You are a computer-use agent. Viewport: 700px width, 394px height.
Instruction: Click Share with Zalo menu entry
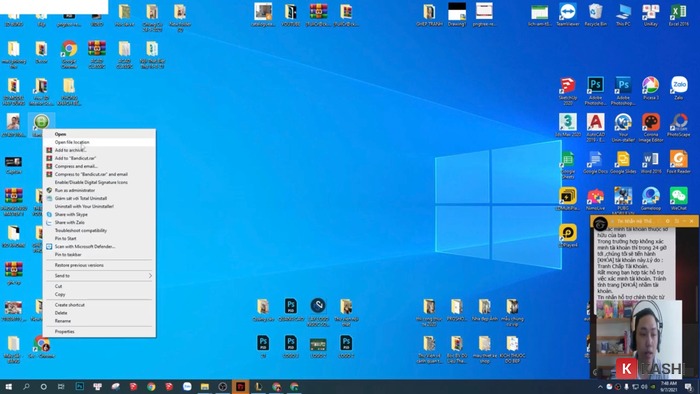pyautogui.click(x=69, y=222)
